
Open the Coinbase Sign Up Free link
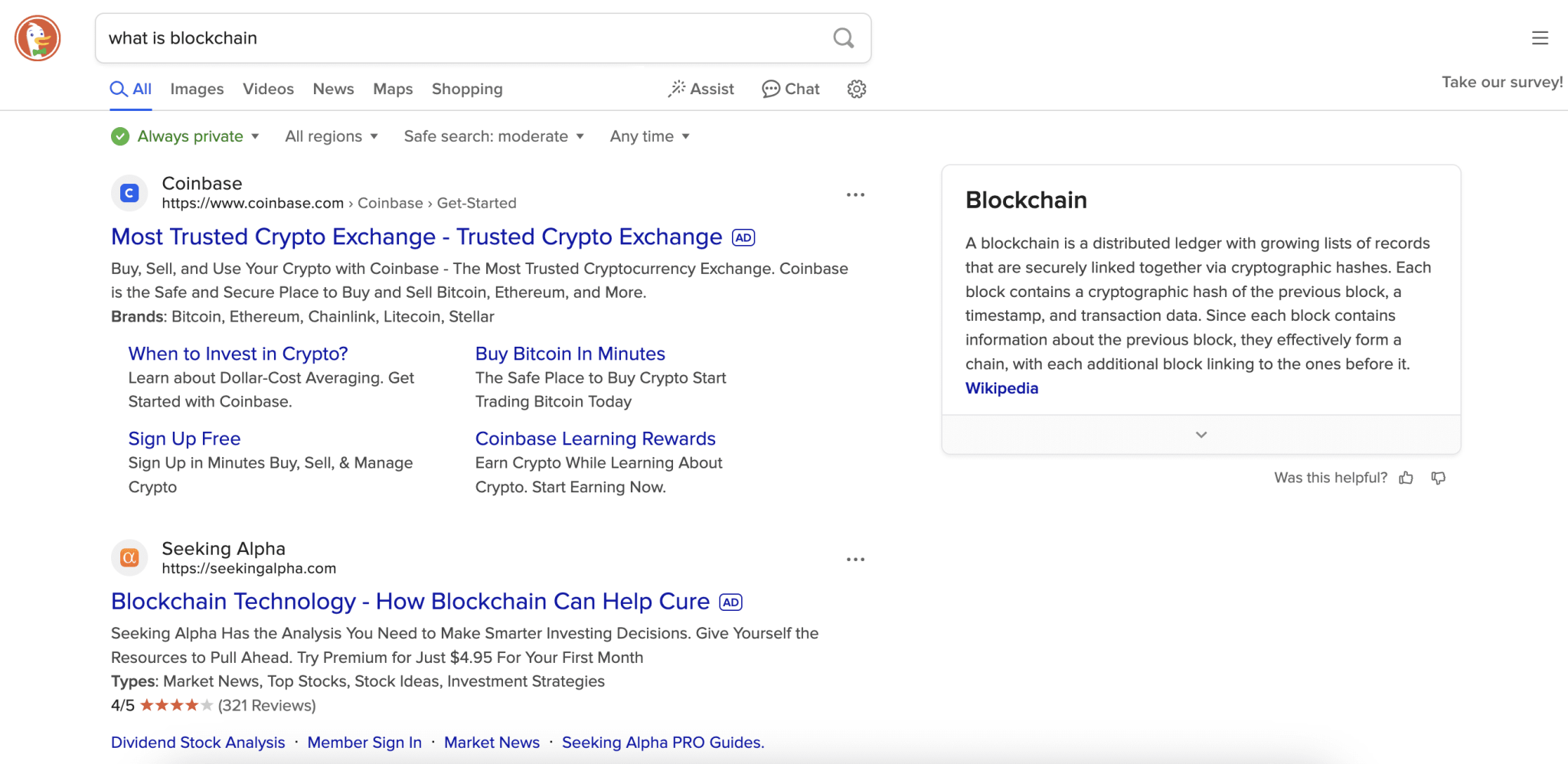point(184,438)
